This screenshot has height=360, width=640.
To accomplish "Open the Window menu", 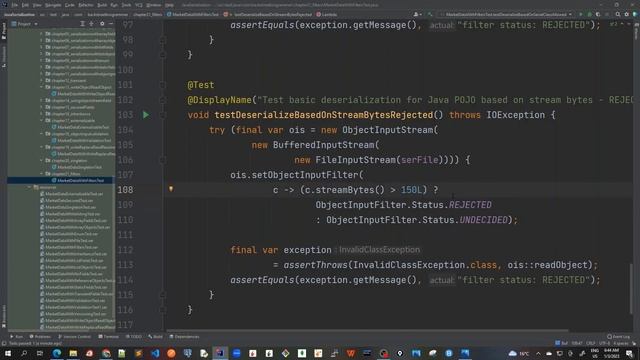I will pos(154,5).
